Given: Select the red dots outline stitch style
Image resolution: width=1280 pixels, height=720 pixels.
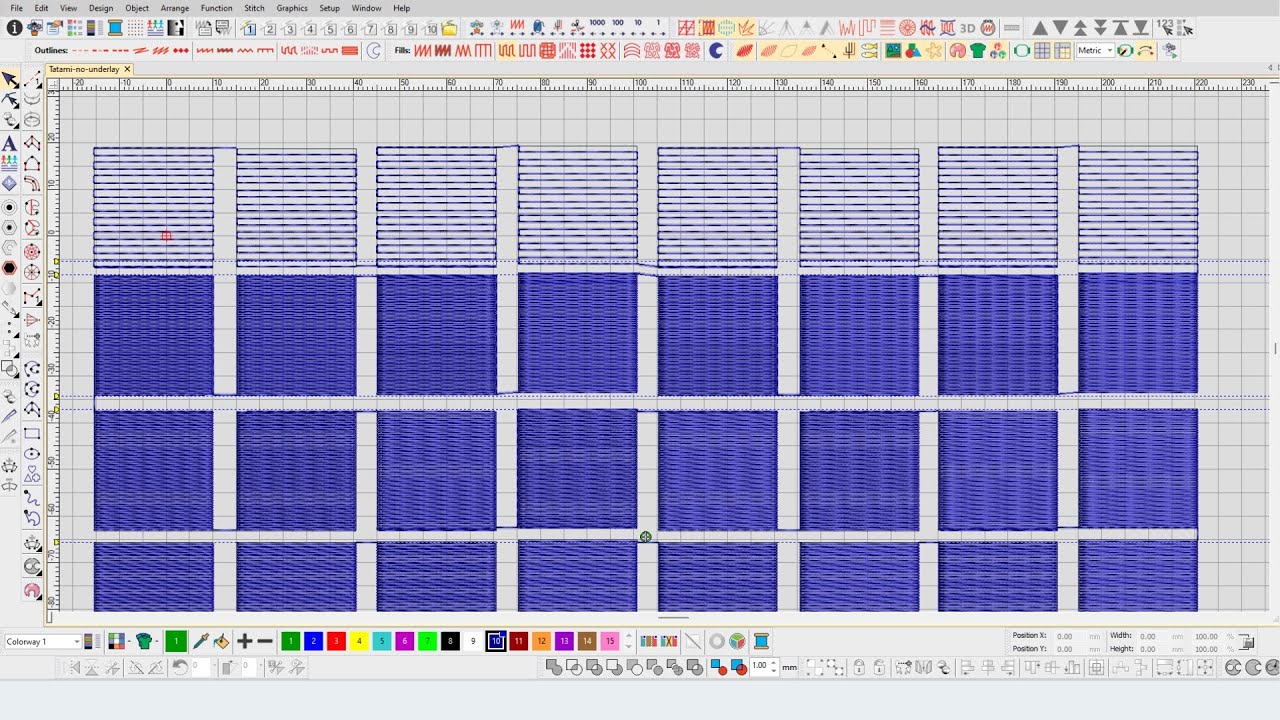Looking at the screenshot, I should [181, 50].
